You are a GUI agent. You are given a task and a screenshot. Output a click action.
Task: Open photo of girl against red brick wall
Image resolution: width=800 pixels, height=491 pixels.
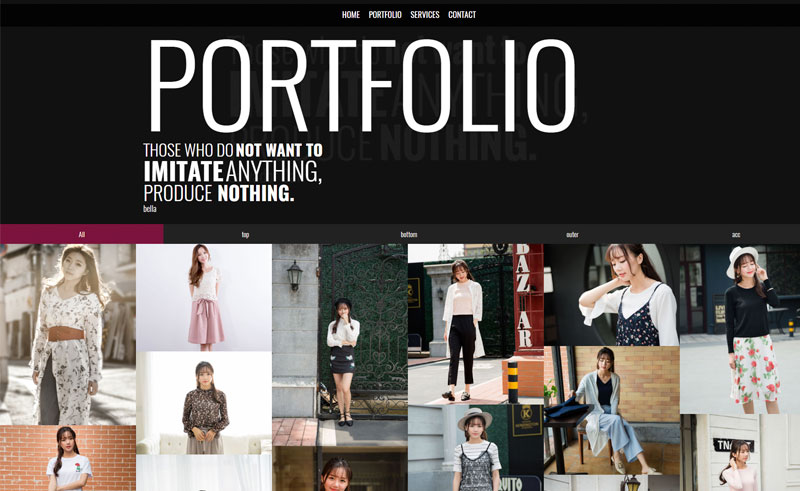coord(68,458)
